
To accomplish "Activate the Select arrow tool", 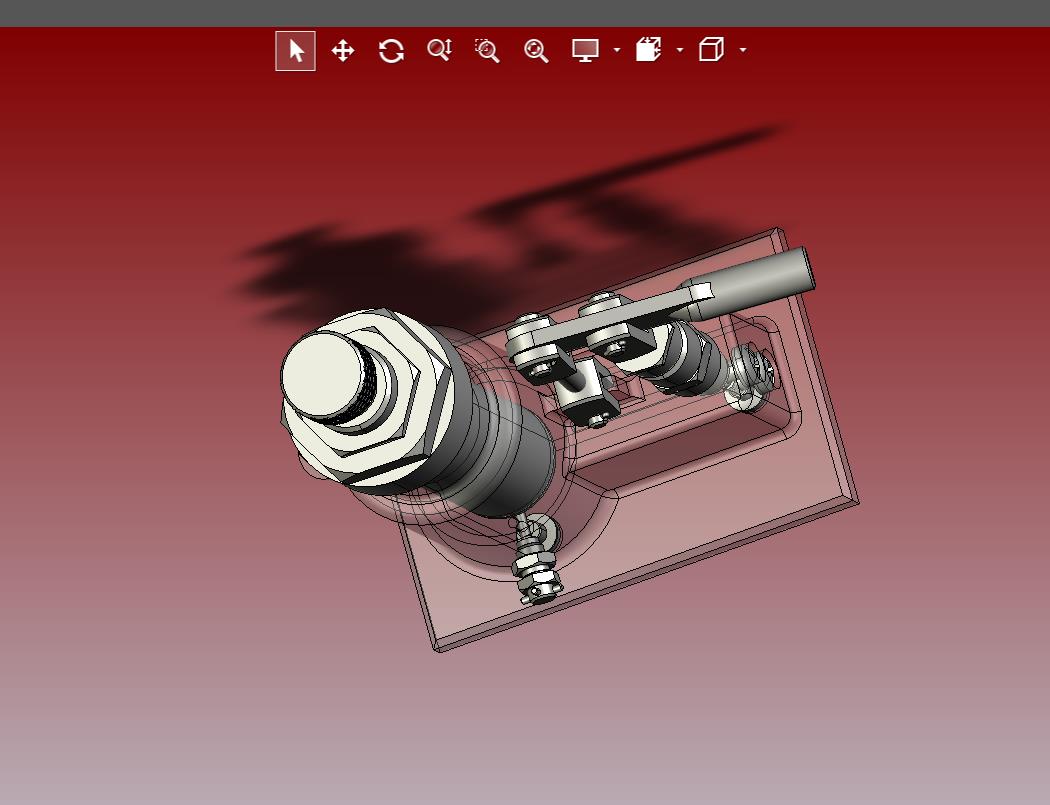I will [x=295, y=50].
